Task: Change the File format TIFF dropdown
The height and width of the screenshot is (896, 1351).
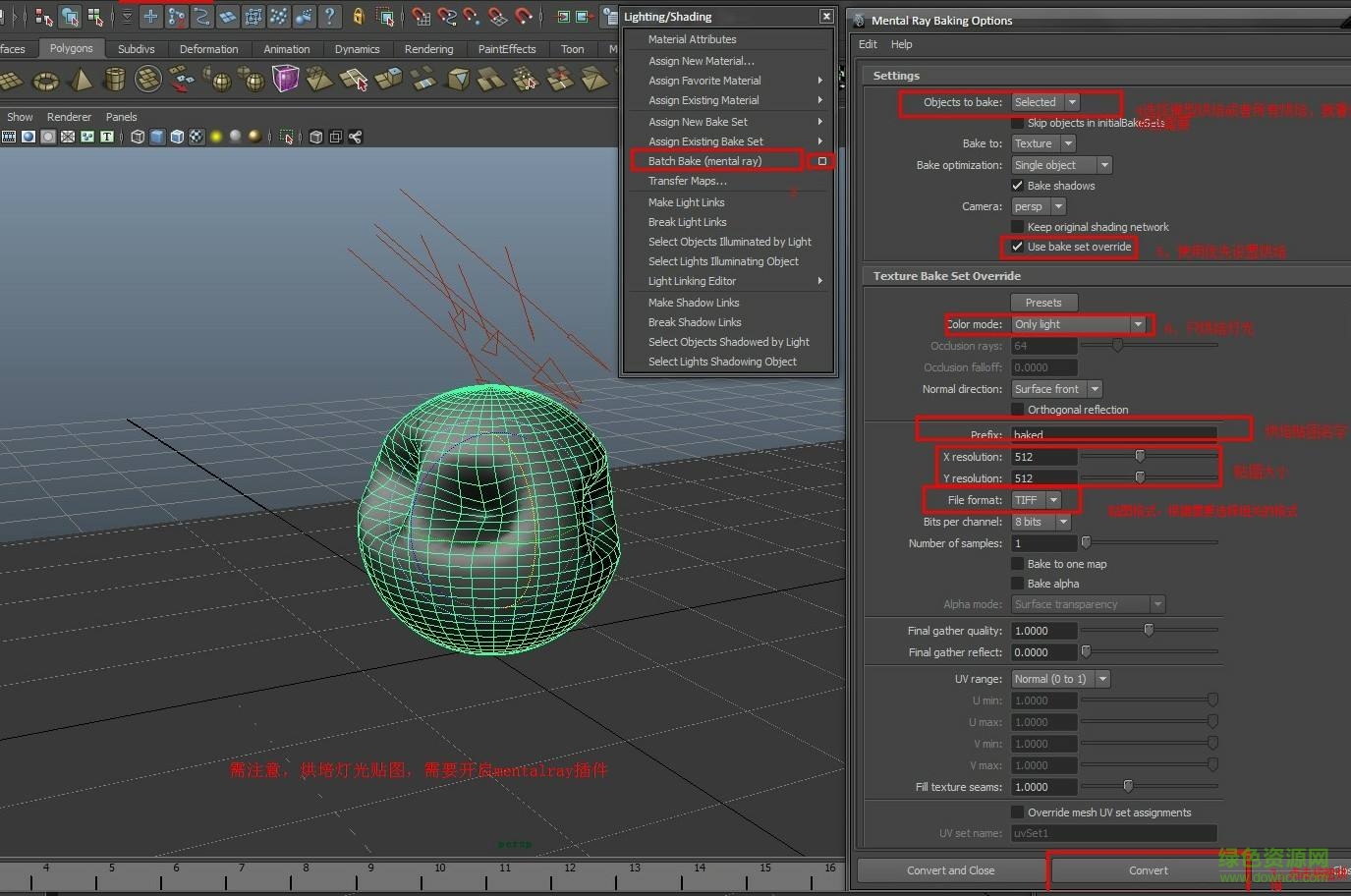Action: [x=1052, y=500]
